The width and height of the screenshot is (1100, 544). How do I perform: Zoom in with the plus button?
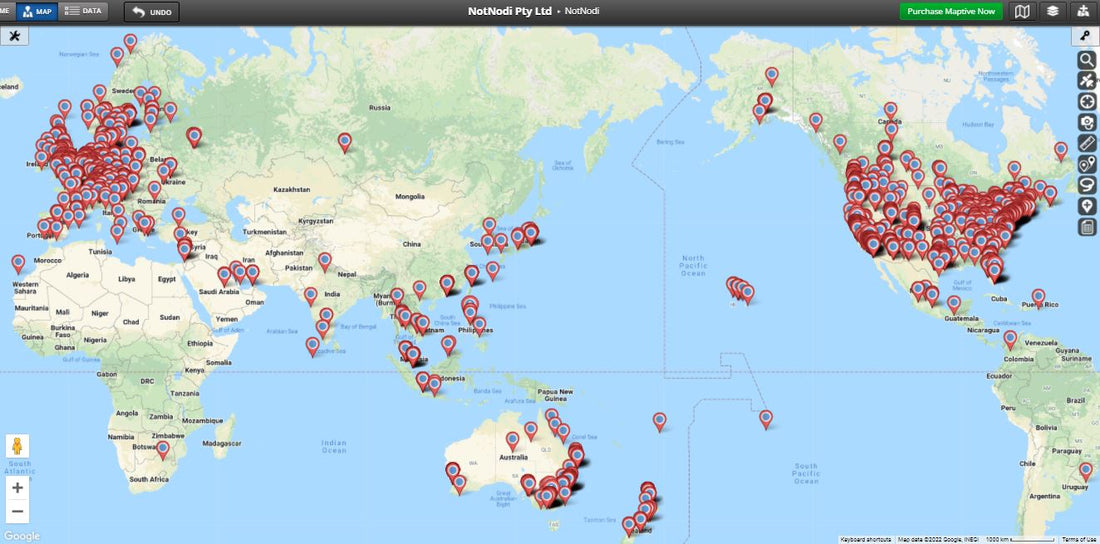[x=17, y=488]
